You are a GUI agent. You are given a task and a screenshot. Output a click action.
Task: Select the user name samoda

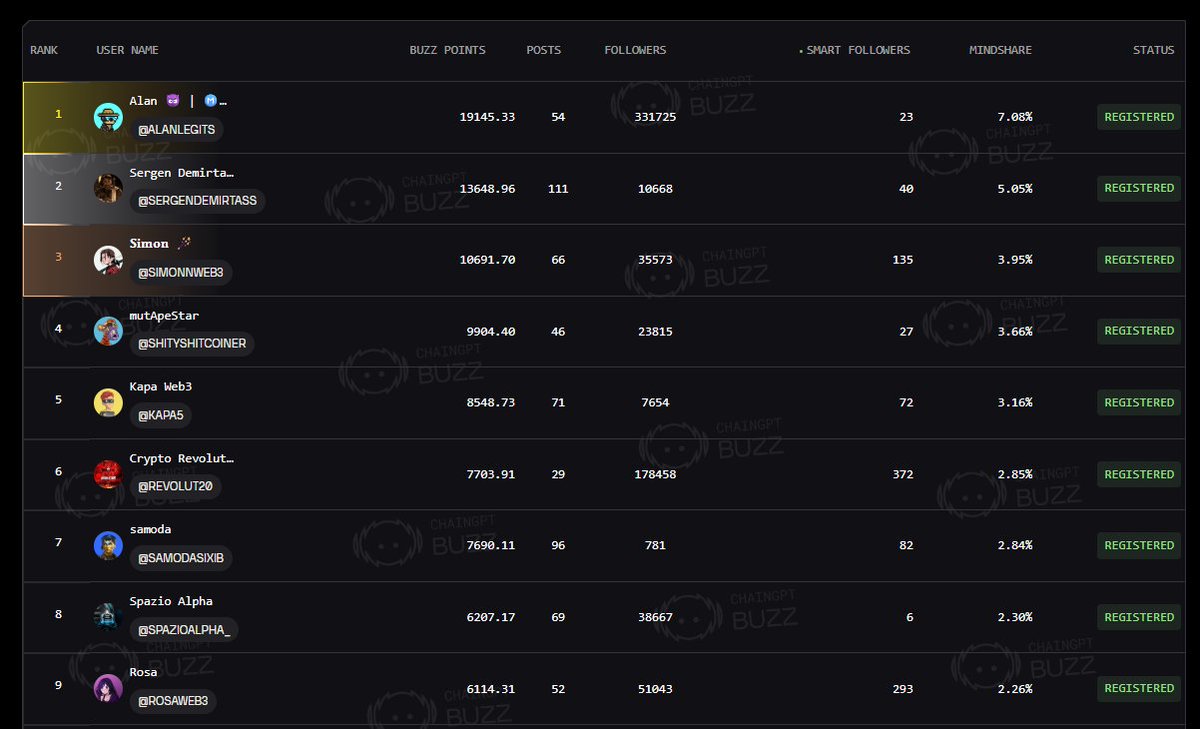coord(150,530)
